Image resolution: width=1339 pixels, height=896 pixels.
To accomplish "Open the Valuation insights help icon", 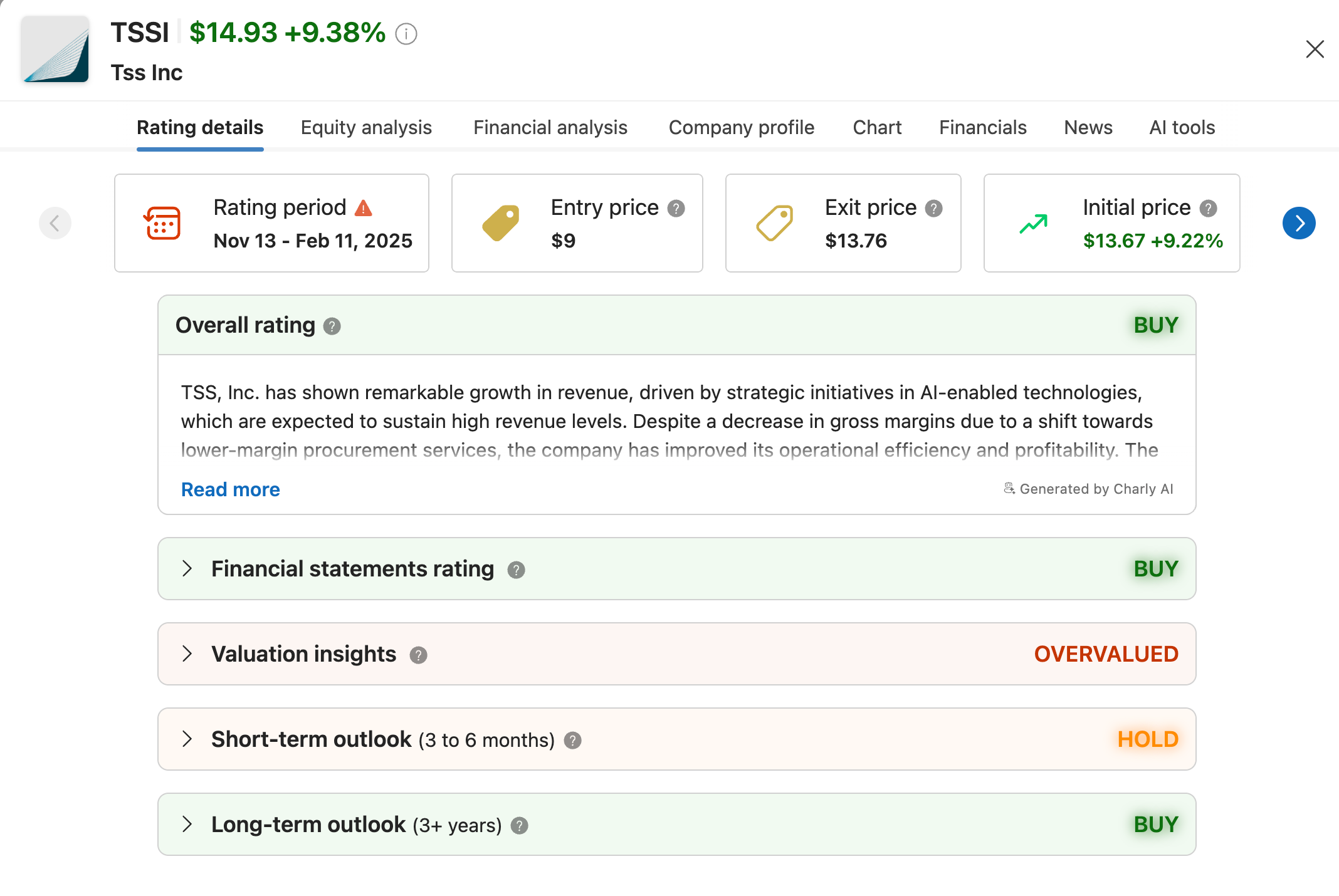I will (x=418, y=655).
